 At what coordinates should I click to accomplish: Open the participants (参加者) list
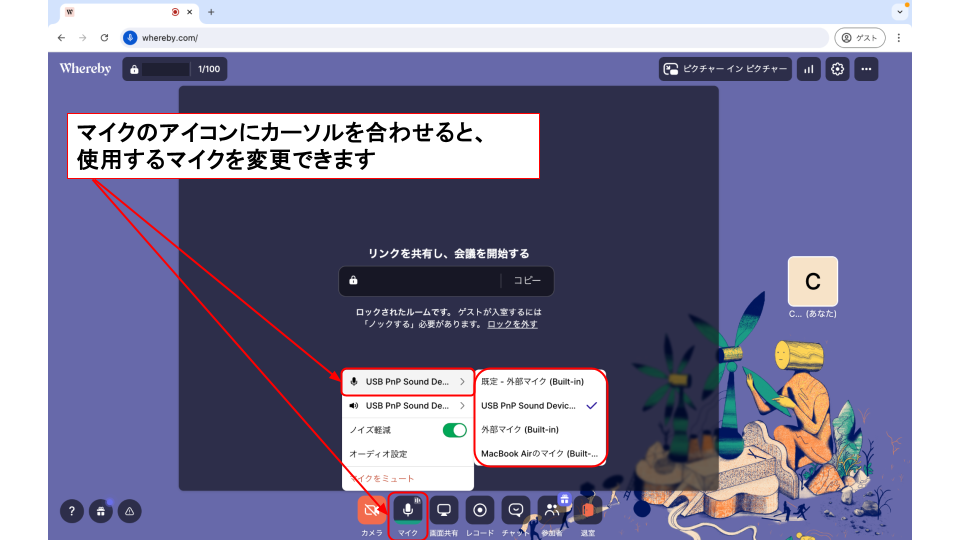pos(552,510)
